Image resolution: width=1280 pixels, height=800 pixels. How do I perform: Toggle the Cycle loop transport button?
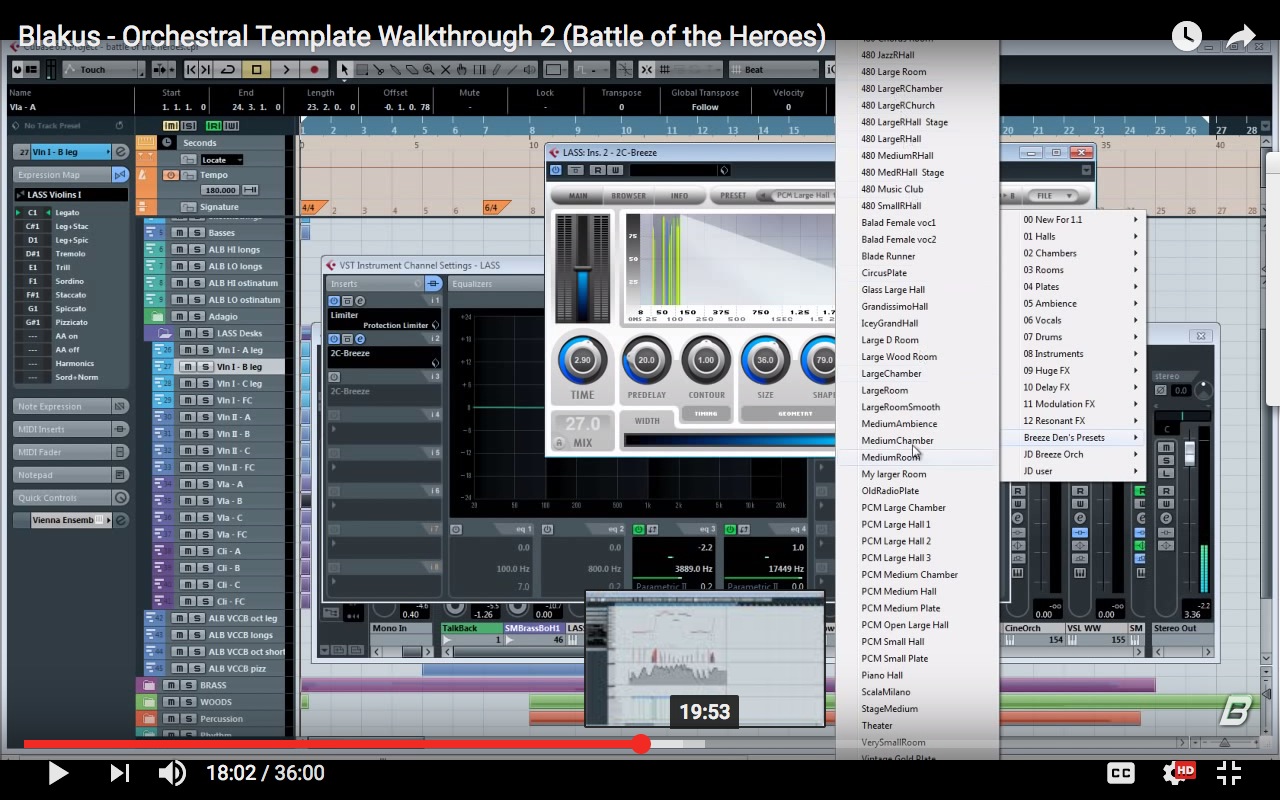[x=228, y=69]
